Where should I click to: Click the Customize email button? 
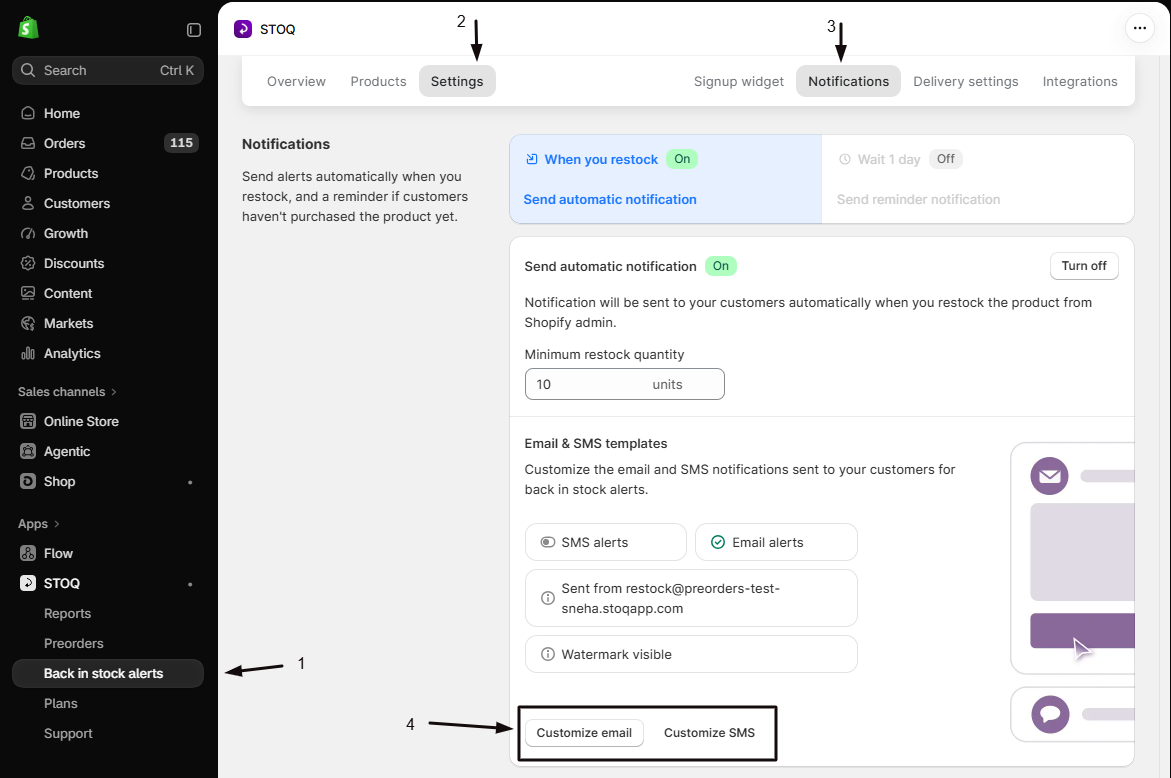click(x=584, y=732)
